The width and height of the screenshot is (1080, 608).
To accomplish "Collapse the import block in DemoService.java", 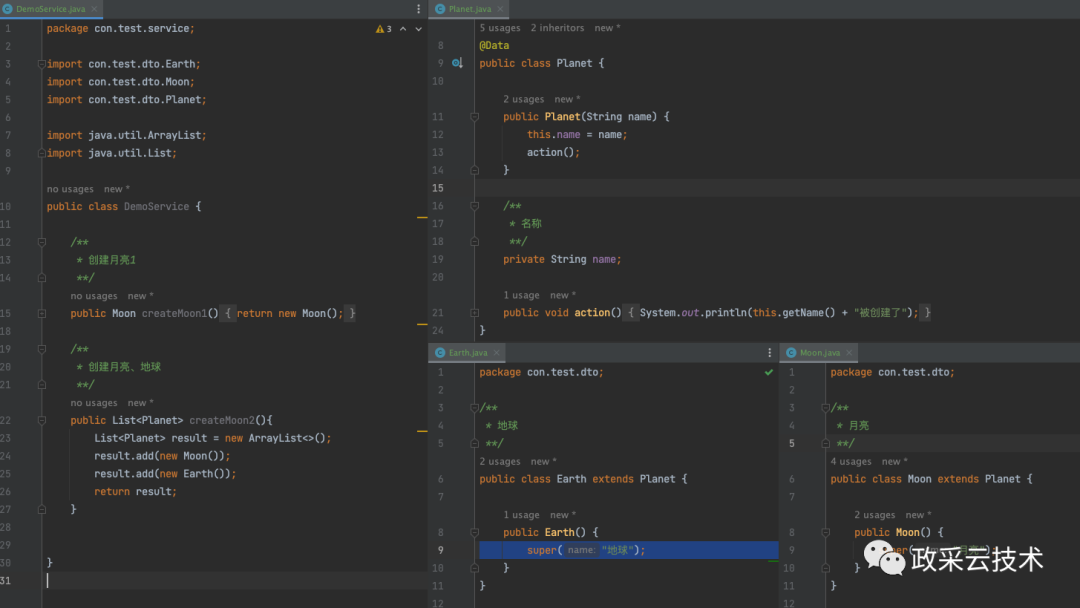I will pos(41,64).
